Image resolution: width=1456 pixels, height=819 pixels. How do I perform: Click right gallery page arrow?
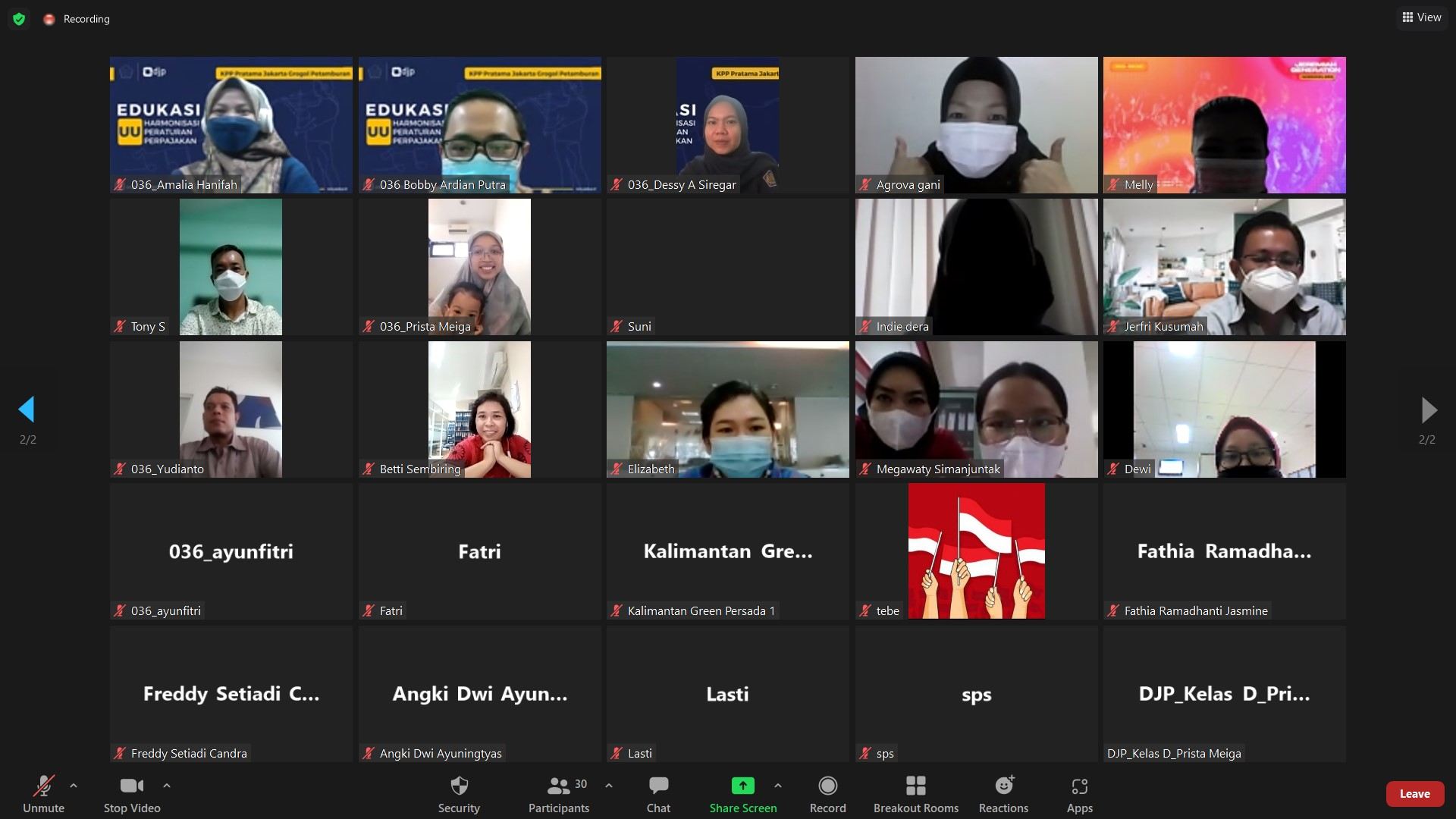pos(1428,409)
